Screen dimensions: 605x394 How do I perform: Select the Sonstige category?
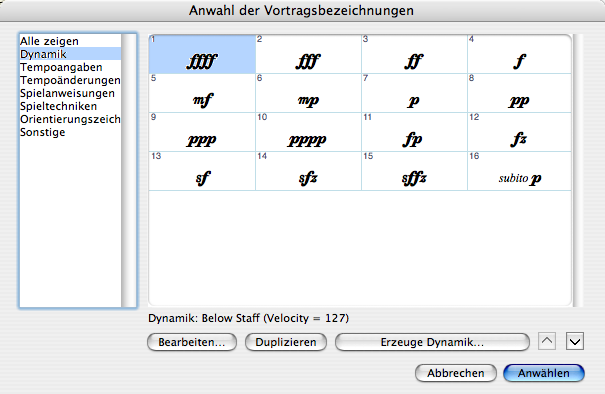click(x=70, y=132)
